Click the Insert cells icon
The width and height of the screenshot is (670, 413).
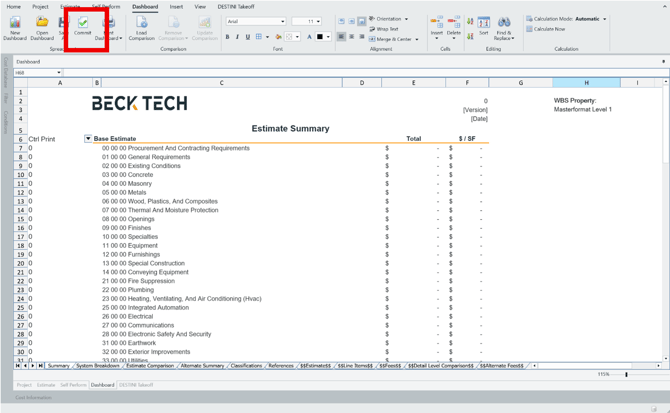[x=437, y=24]
